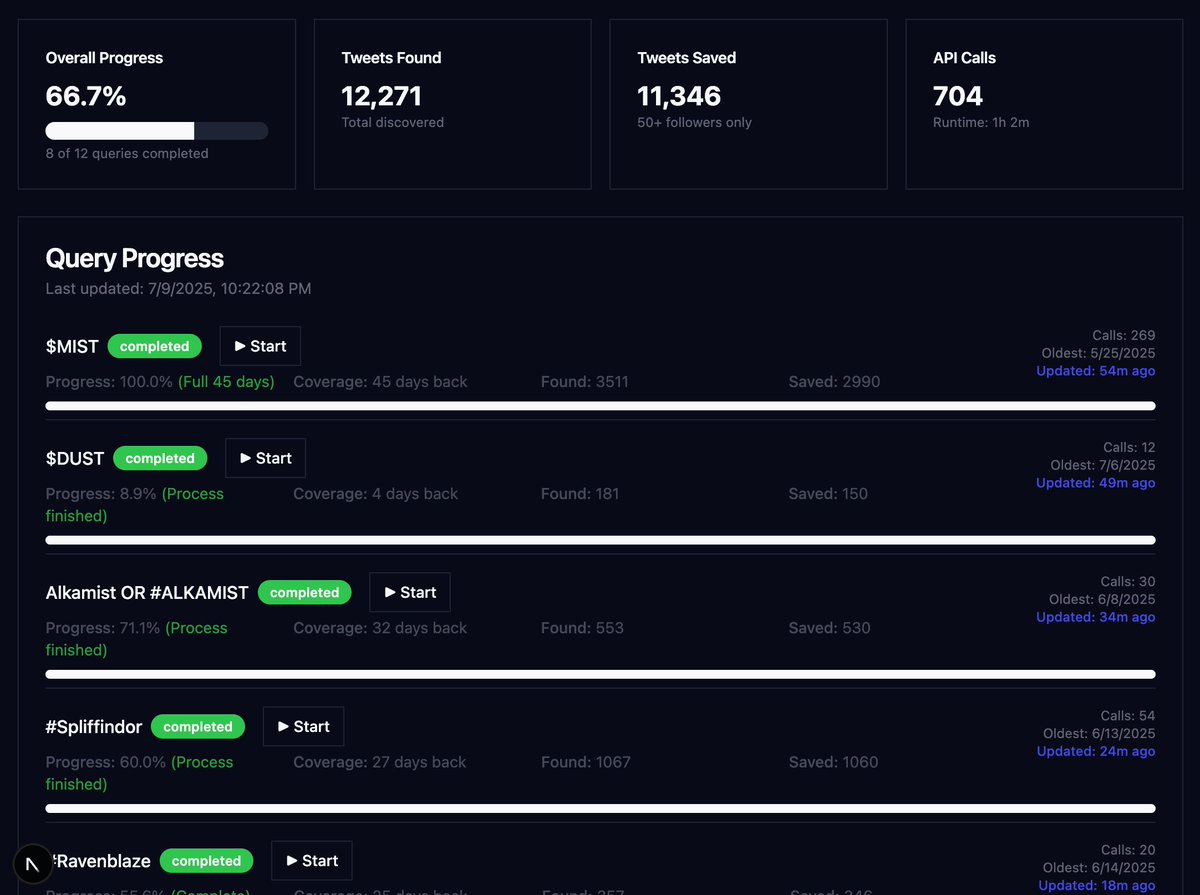Click the 'Found: 3511' value
Viewport: 1200px width, 895px height.
coord(585,381)
